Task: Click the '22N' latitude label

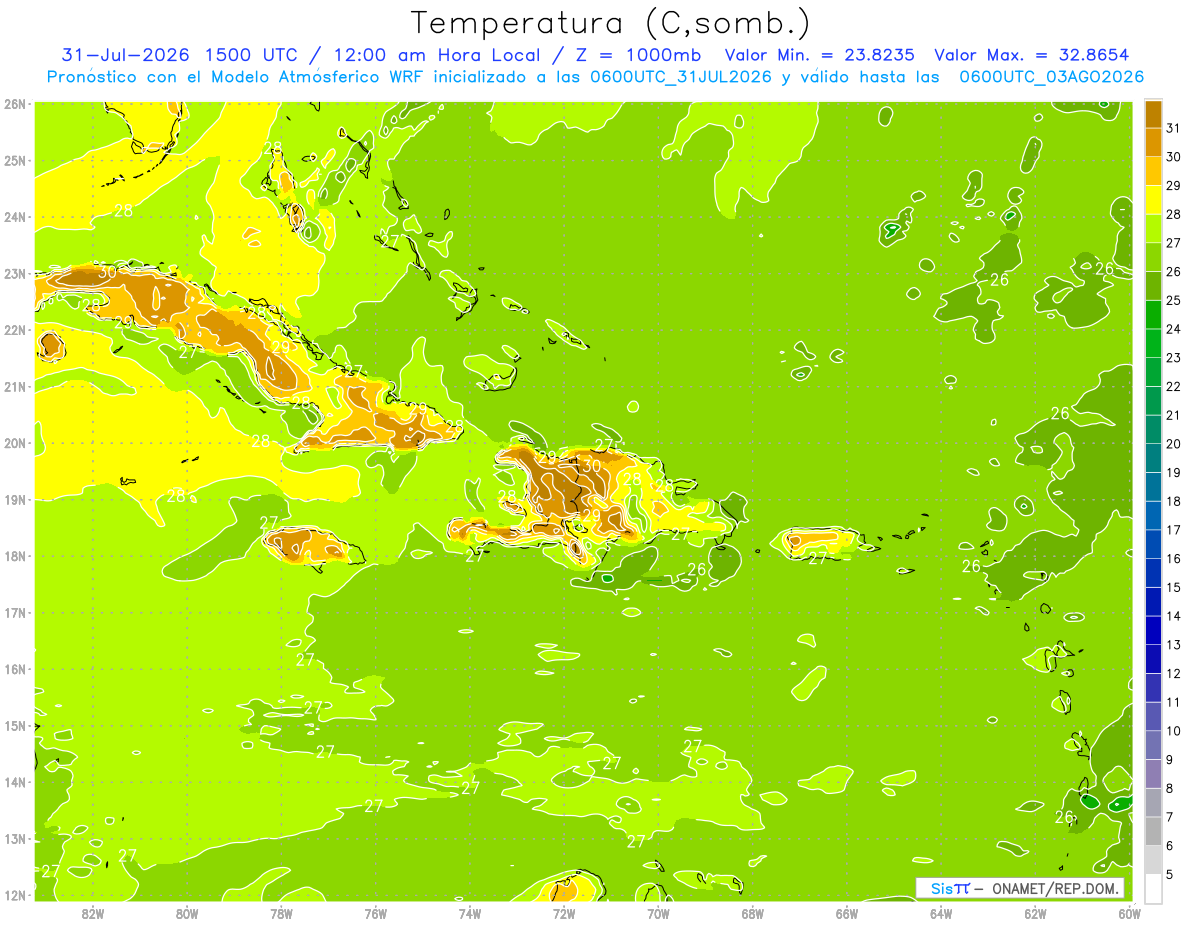Action: tap(14, 330)
